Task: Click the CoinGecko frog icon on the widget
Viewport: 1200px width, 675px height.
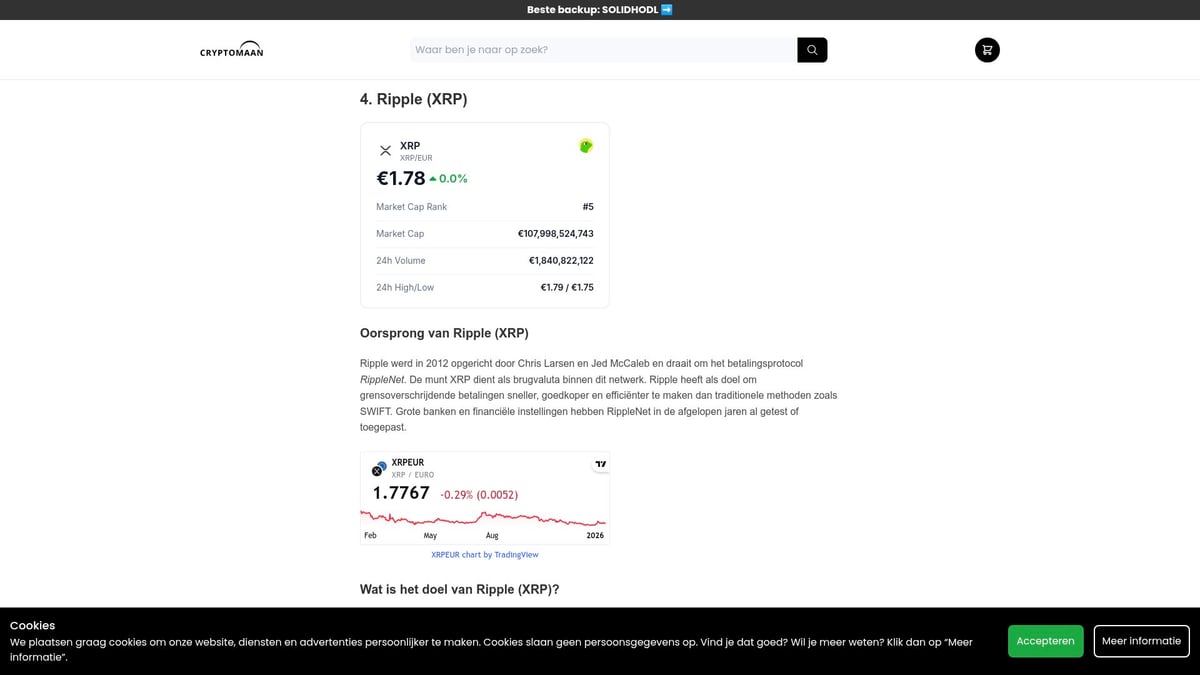Action: [x=585, y=145]
